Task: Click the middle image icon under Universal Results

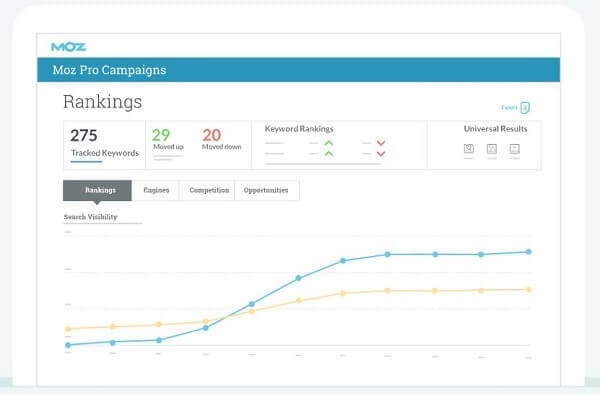Action: coord(492,149)
